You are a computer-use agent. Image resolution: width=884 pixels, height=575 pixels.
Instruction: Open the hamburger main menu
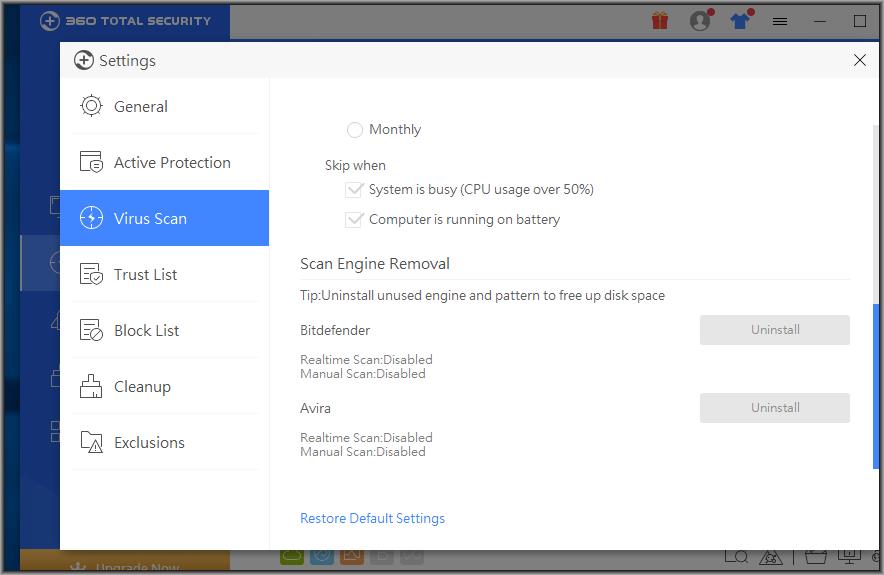(780, 20)
